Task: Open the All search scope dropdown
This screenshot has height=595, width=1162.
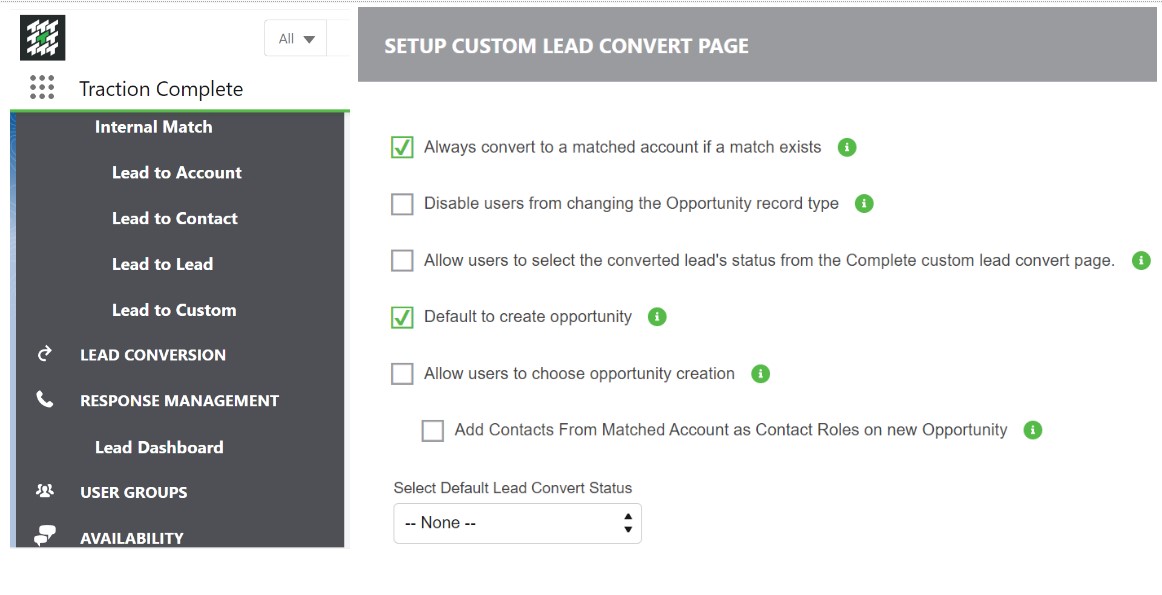Action: 296,39
